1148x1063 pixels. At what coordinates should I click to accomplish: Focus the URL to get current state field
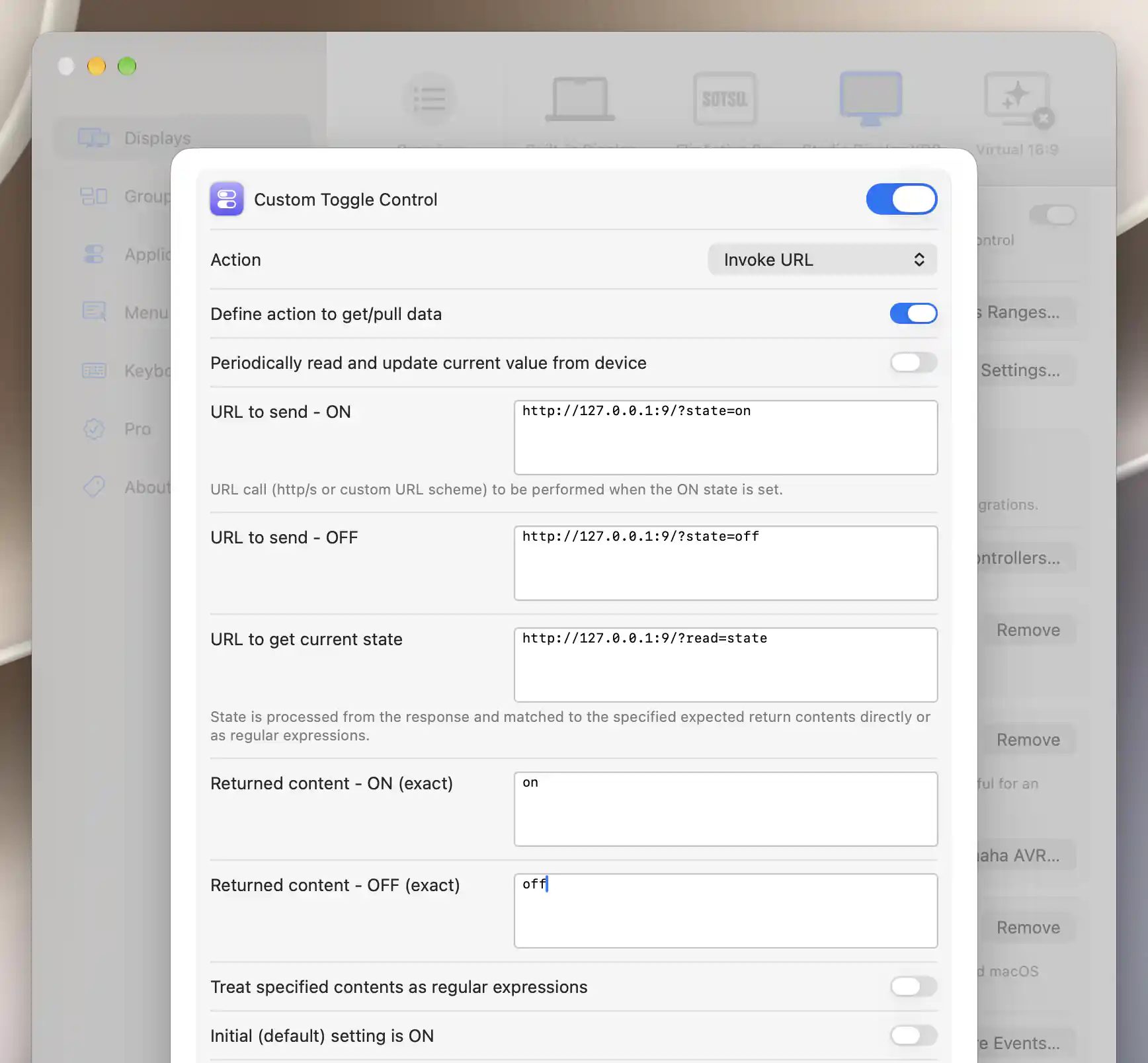click(725, 665)
